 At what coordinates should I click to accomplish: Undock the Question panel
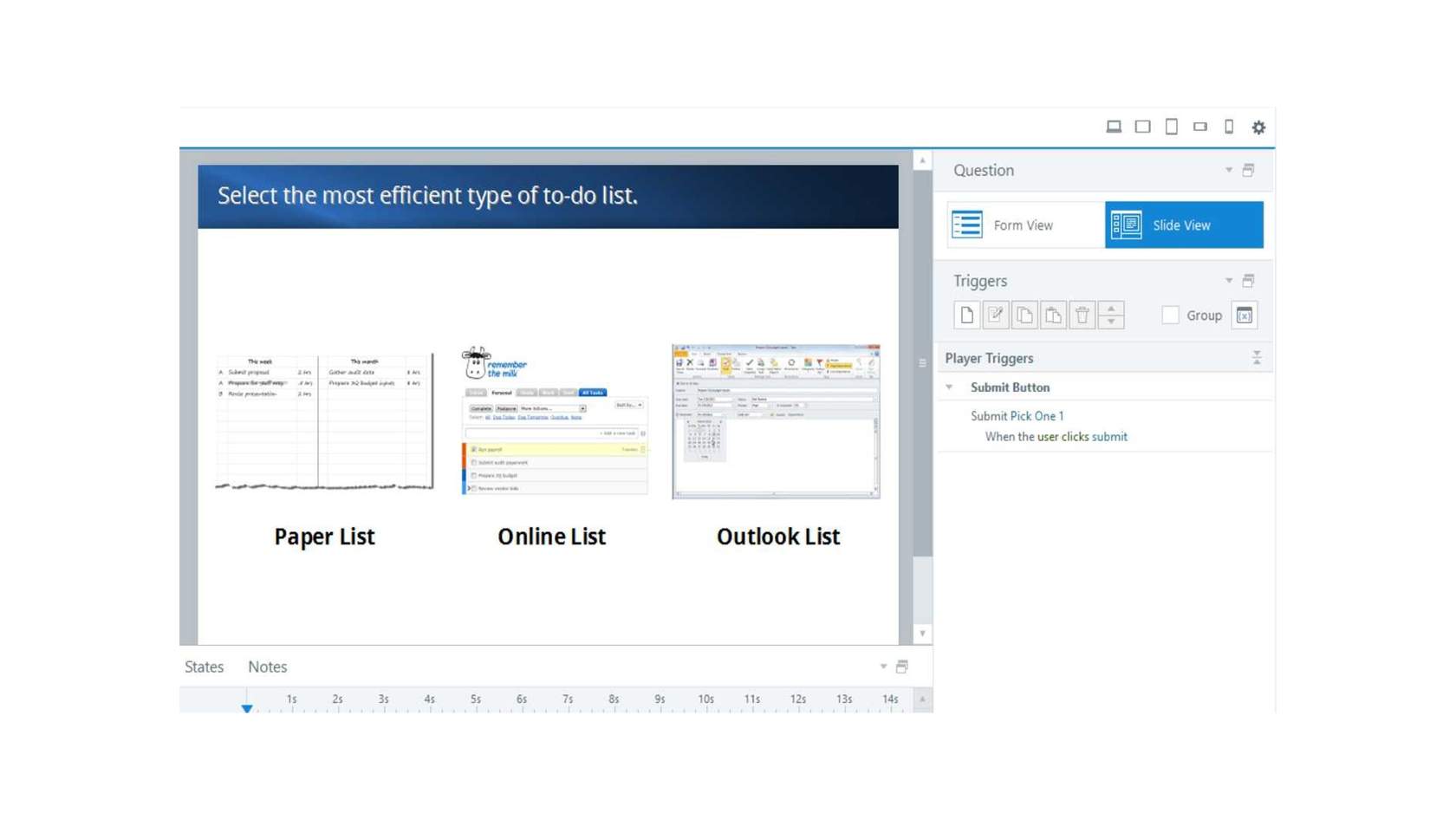pos(1248,170)
